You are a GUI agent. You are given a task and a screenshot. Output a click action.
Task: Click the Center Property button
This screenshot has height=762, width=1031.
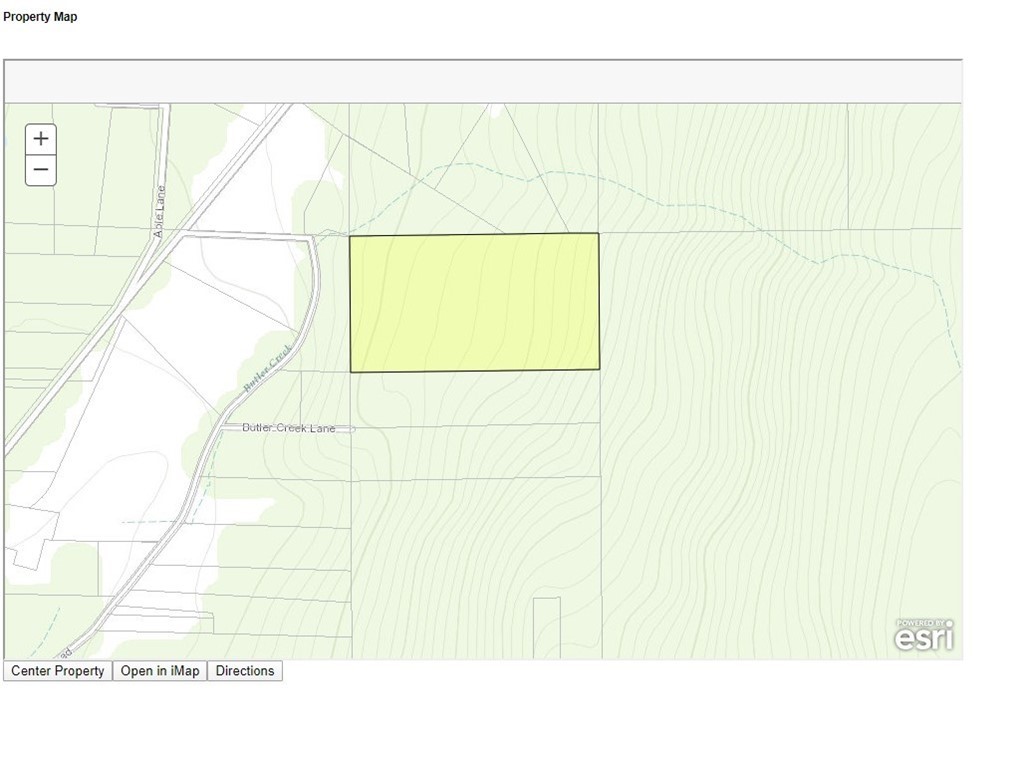58,671
